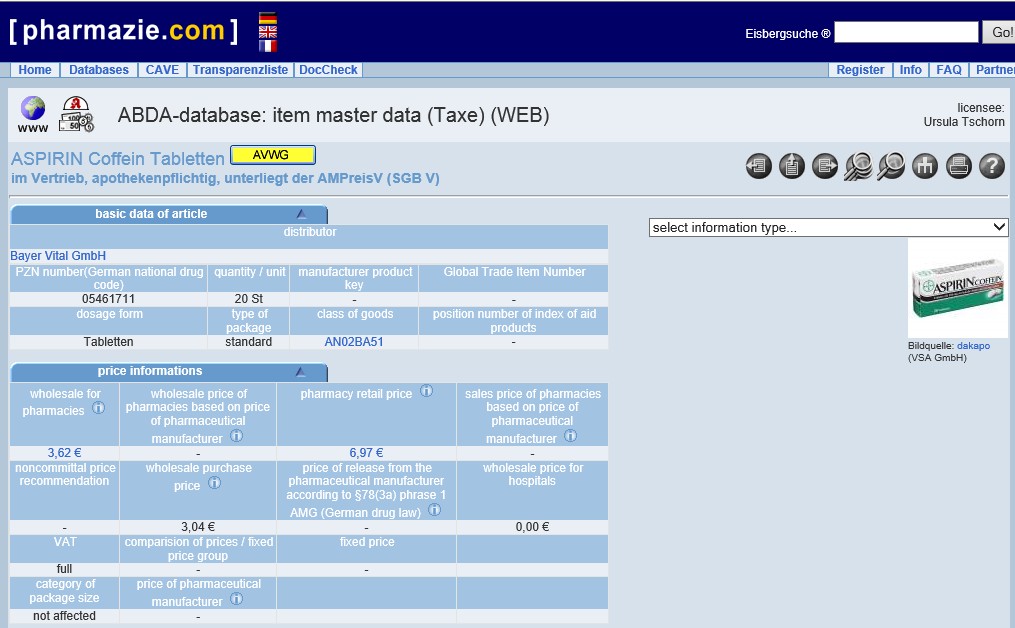Click the dosage form value Tabletten
1015x628 pixels.
[x=108, y=342]
